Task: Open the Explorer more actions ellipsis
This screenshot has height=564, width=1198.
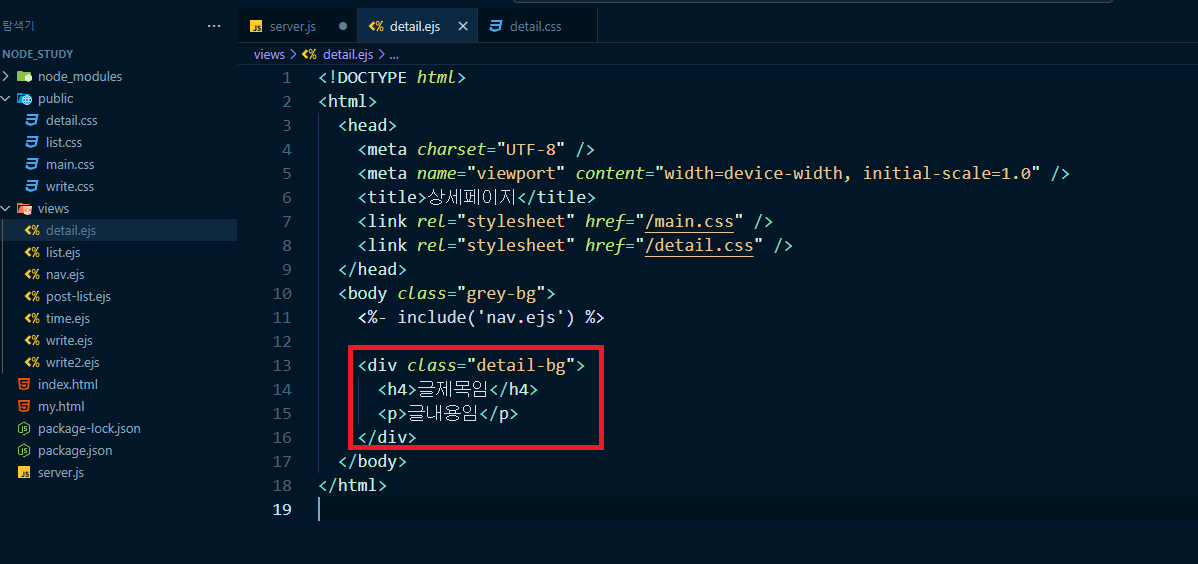Action: [214, 27]
